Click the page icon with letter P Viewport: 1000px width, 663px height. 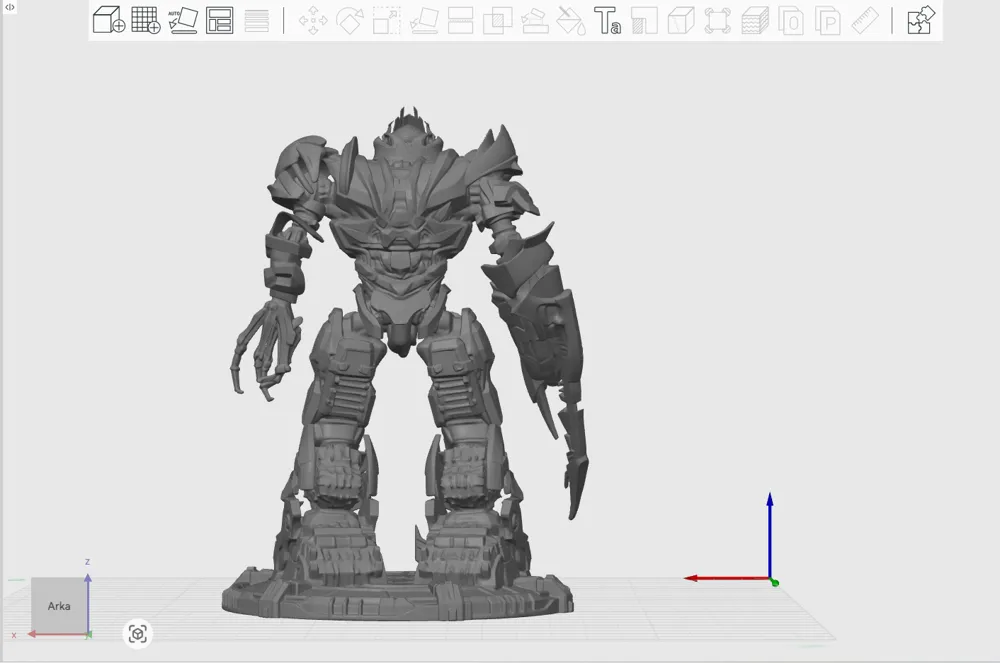click(828, 20)
